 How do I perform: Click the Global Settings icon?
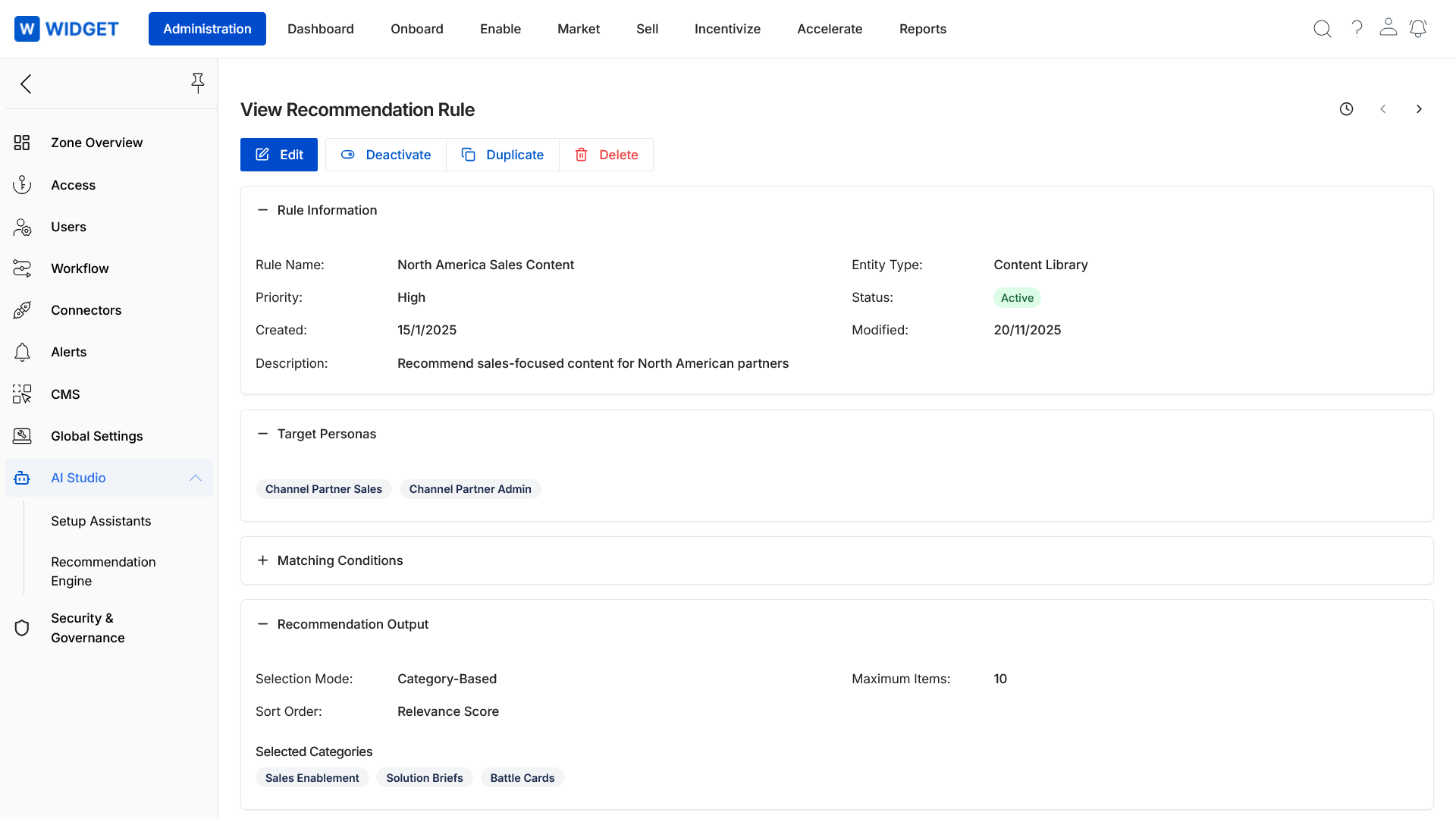[22, 436]
